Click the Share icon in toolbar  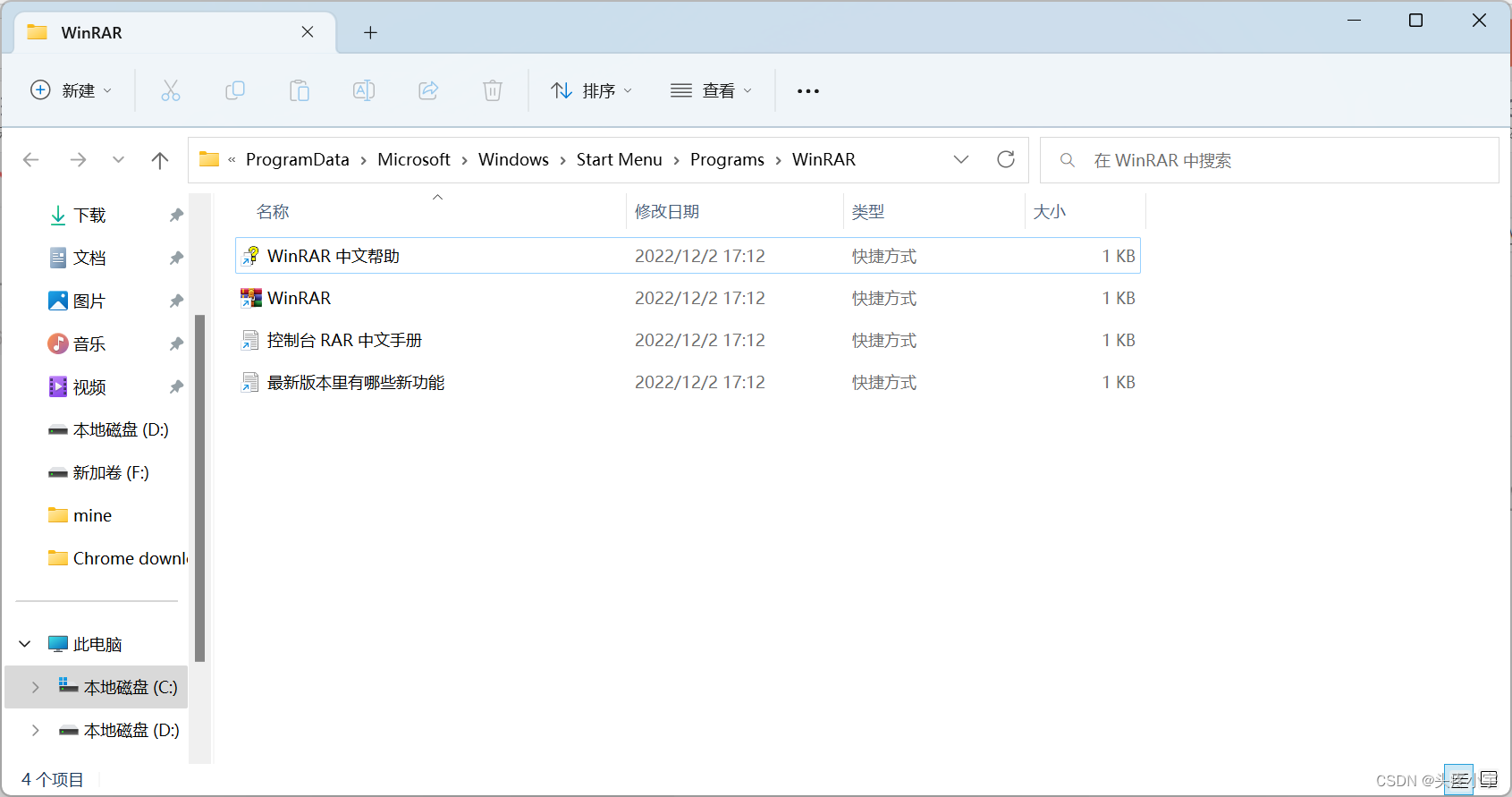point(428,90)
